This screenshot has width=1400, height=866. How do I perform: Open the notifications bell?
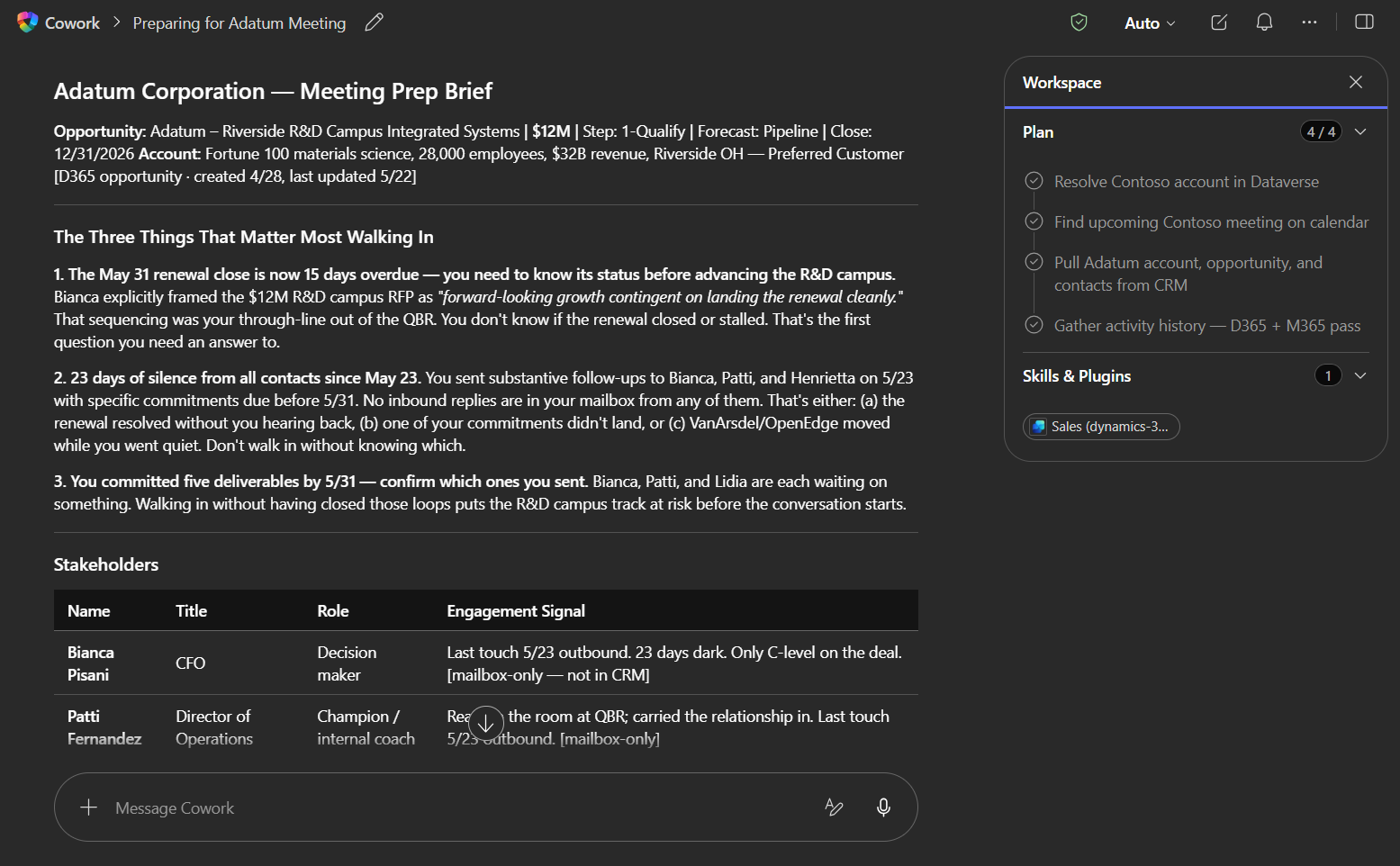(1264, 23)
